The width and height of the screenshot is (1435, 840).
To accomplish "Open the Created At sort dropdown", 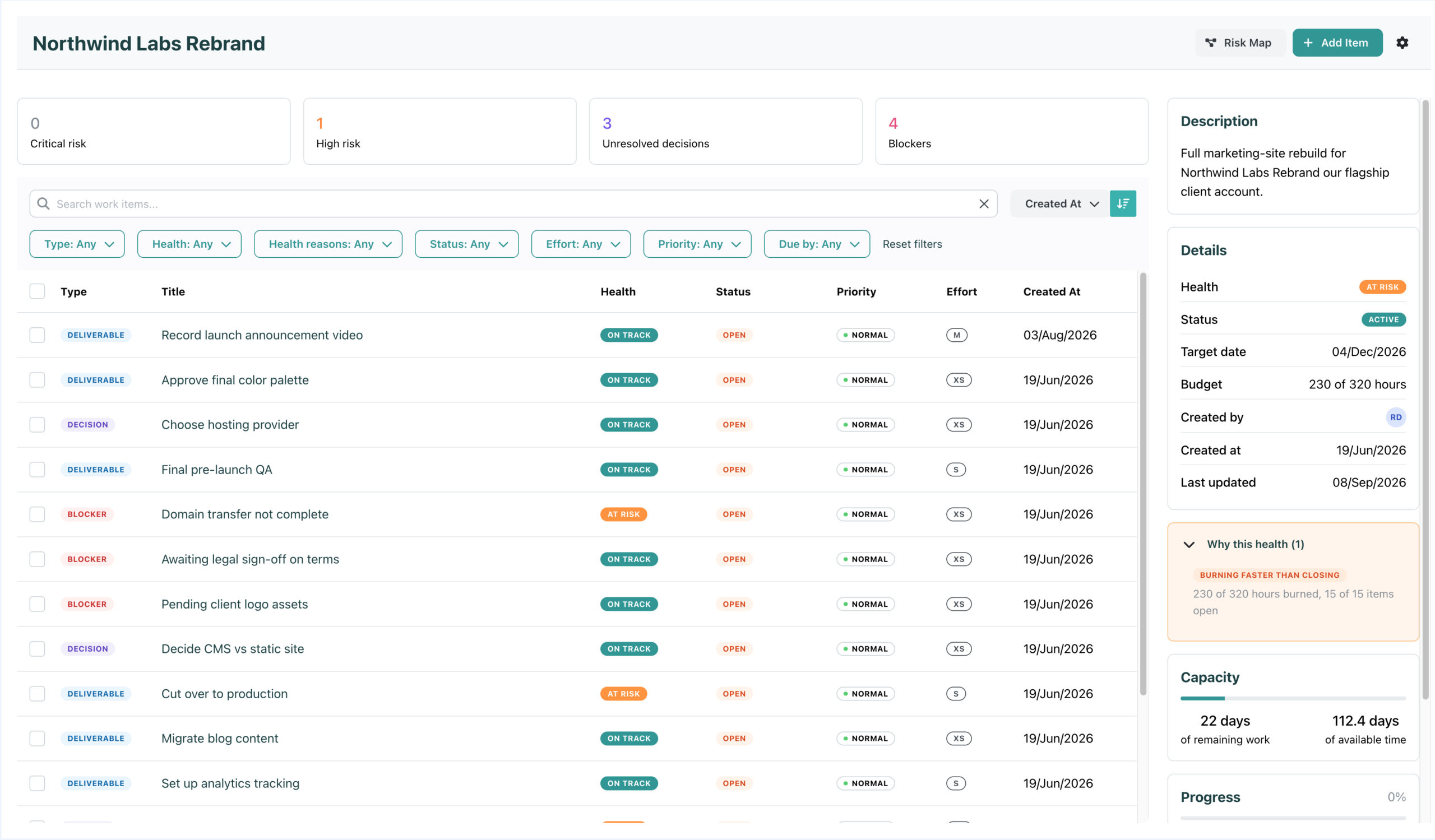I will 1061,204.
